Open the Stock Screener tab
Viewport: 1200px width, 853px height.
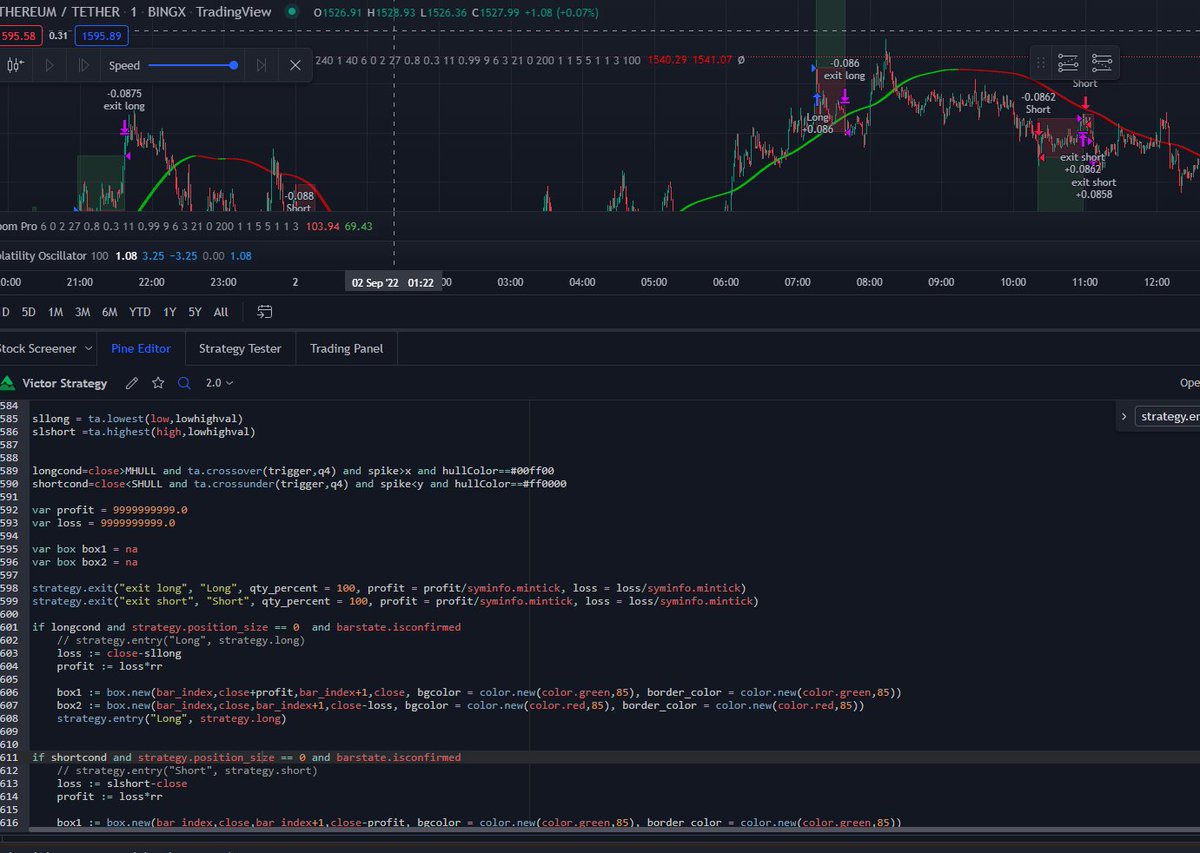click(x=38, y=348)
